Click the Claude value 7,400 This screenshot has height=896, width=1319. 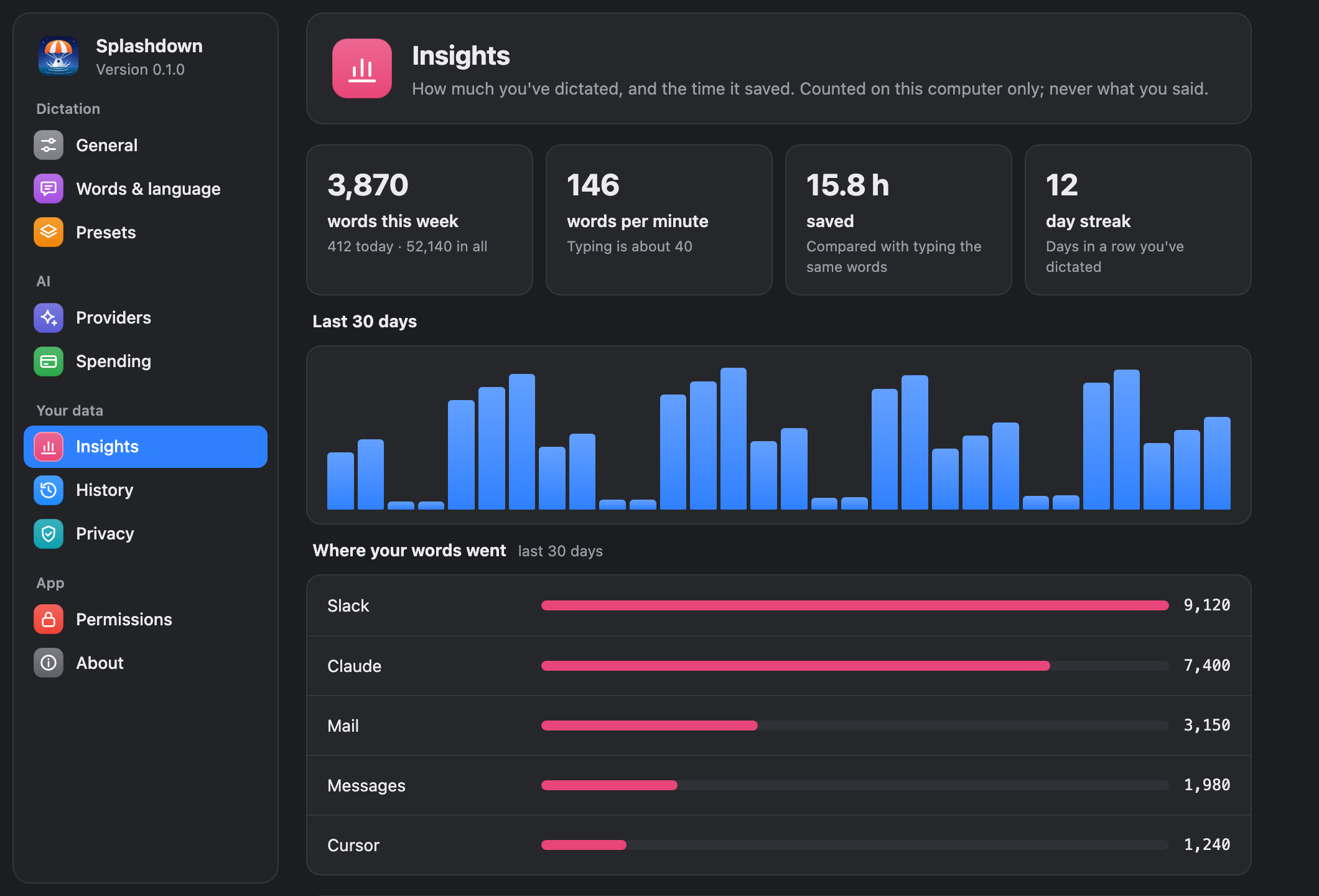pos(1207,666)
